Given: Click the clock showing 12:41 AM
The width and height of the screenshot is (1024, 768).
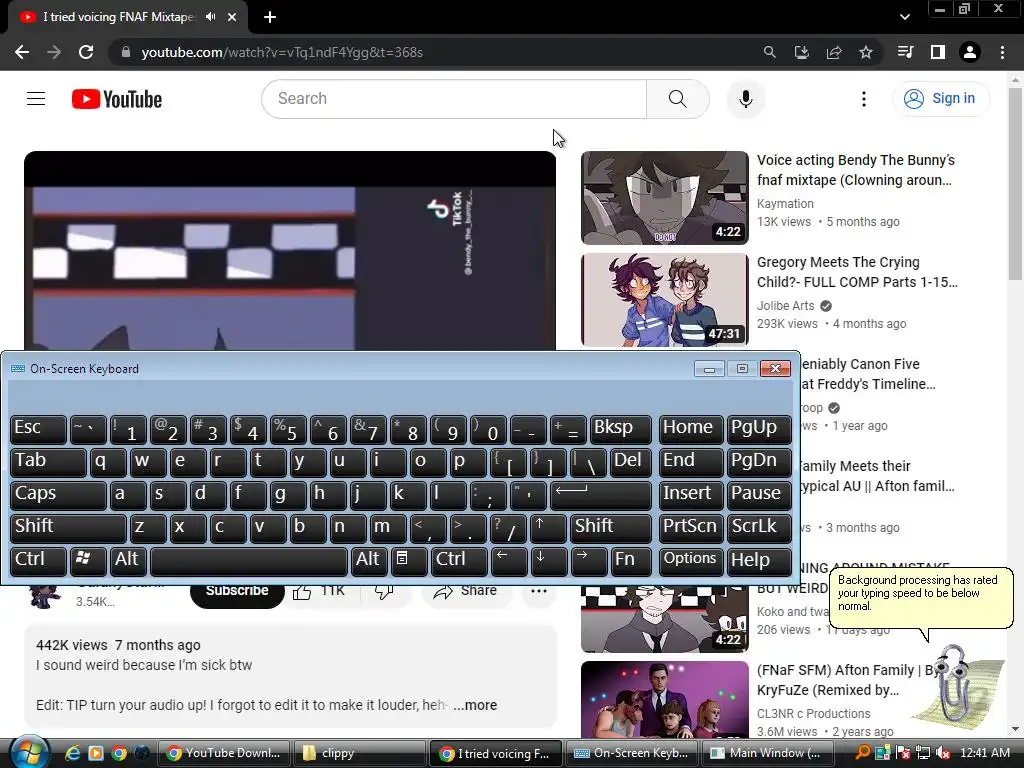Looking at the screenshot, I should [985, 753].
